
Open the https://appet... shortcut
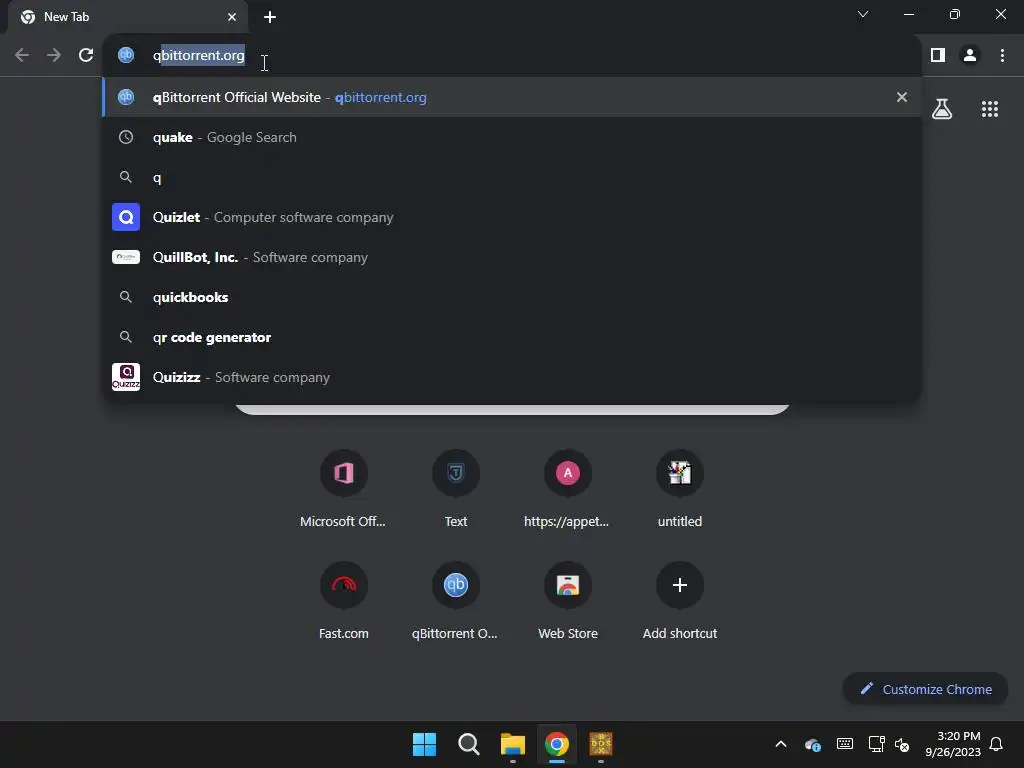click(x=568, y=488)
